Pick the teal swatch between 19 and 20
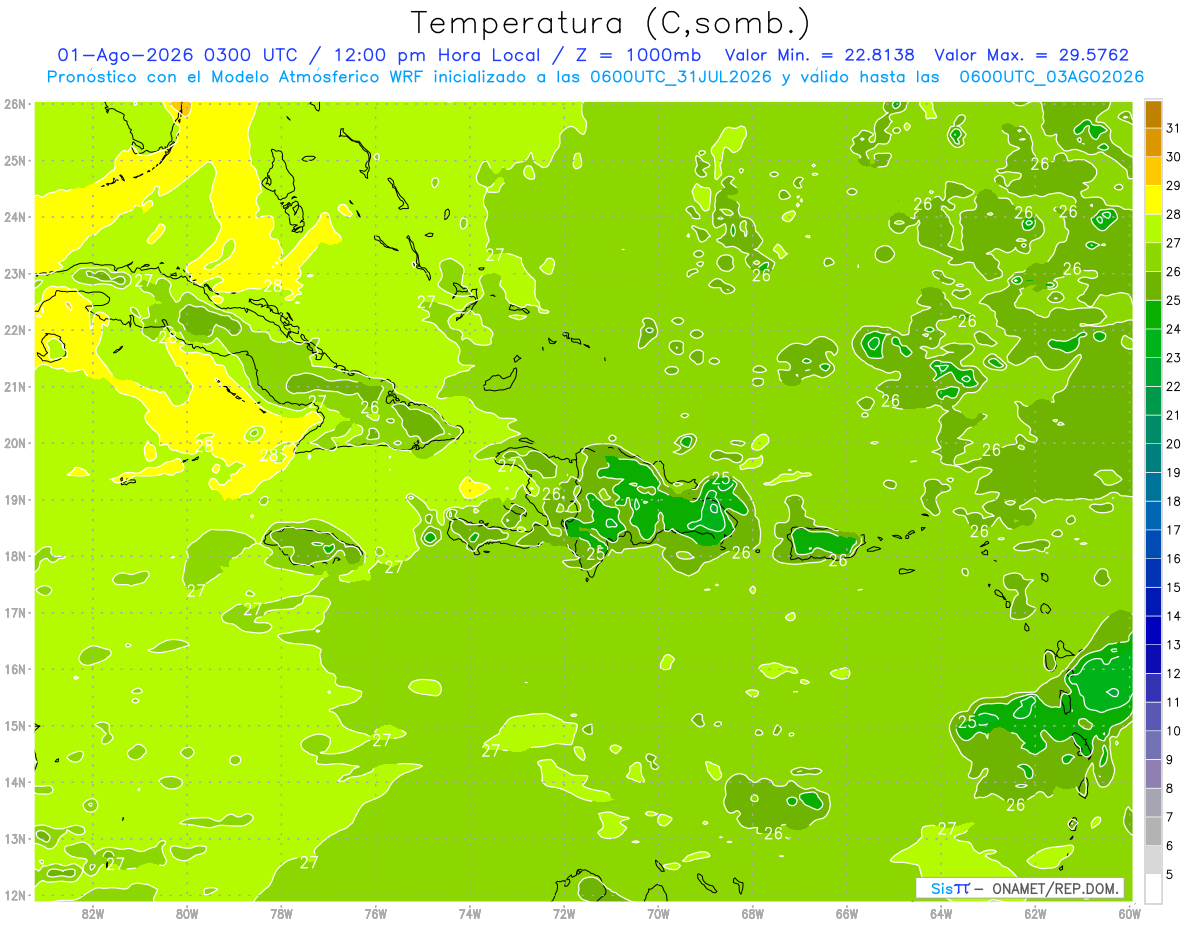This screenshot has height=927, width=1200. pyautogui.click(x=1153, y=458)
